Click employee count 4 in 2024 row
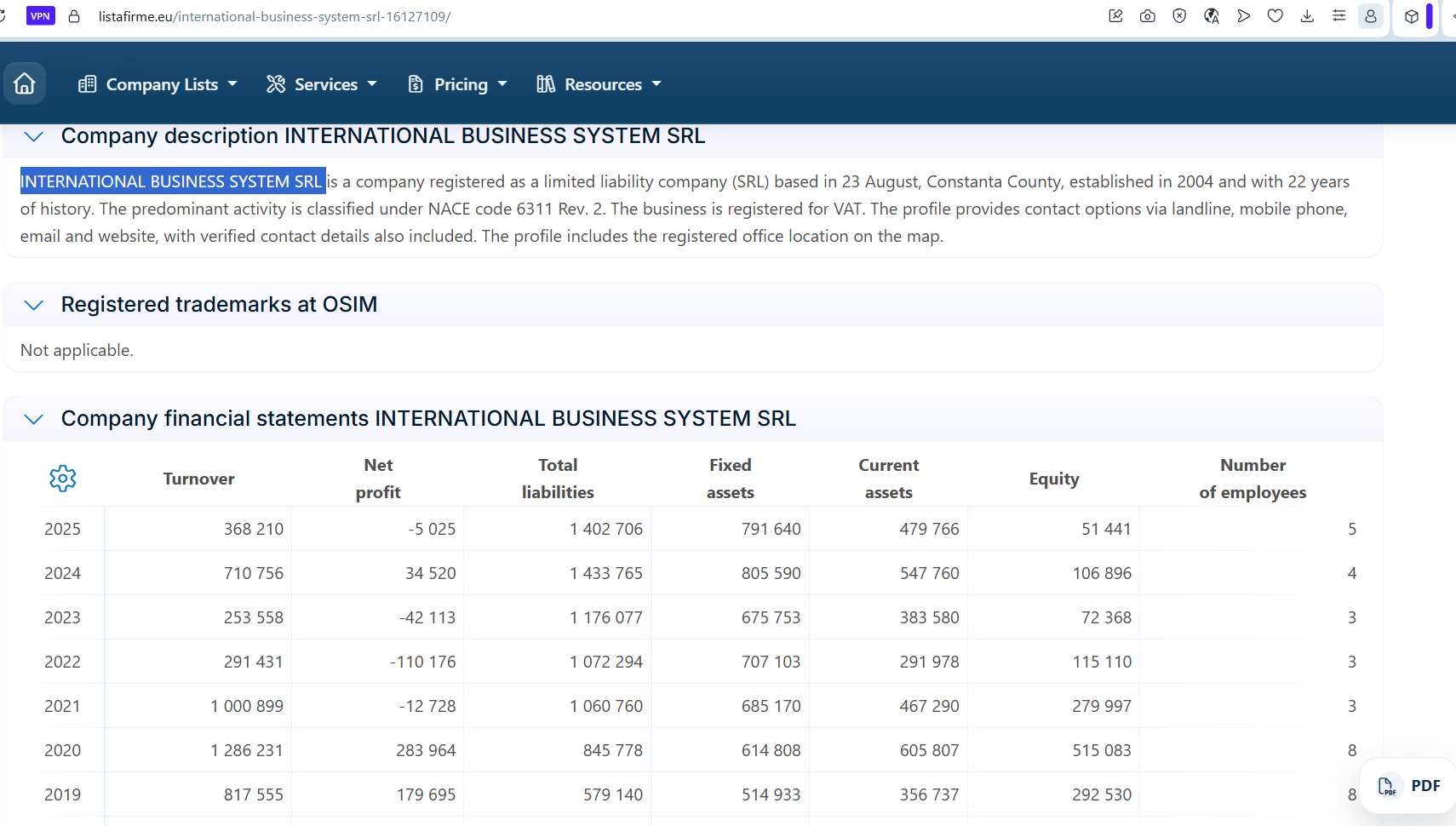1456x826 pixels. coord(1352,573)
